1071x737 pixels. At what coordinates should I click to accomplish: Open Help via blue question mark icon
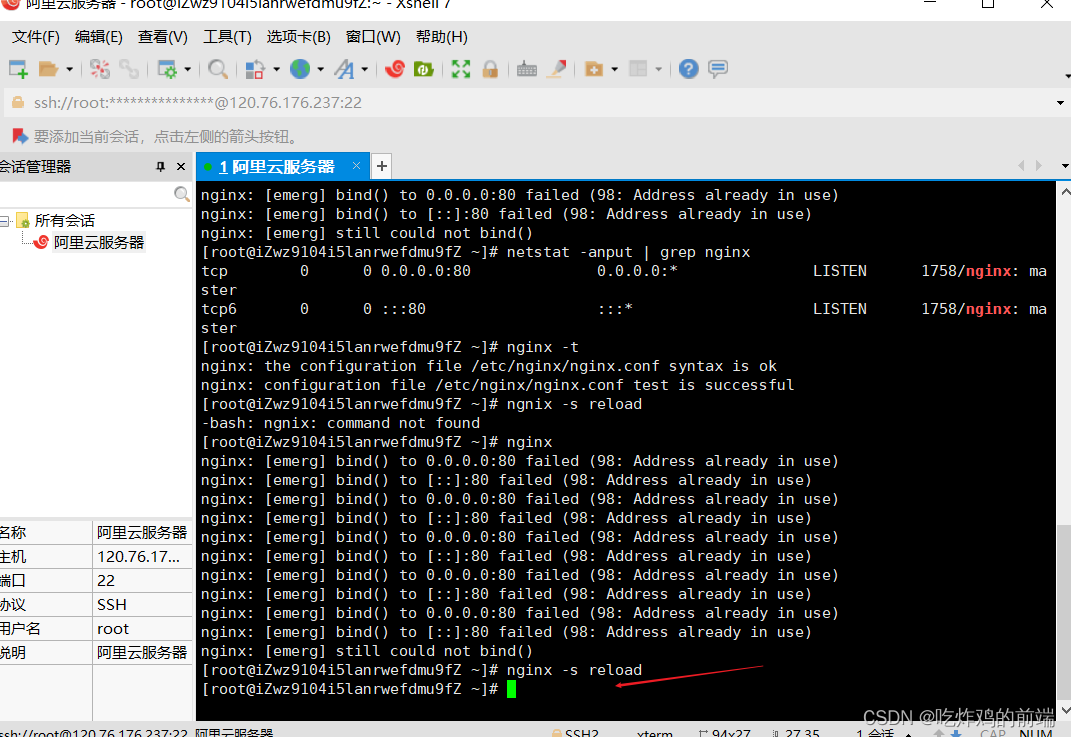[x=688, y=69]
